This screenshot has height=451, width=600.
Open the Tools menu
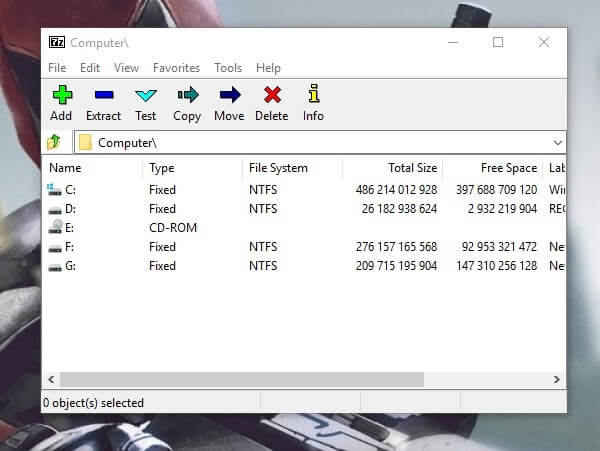pyautogui.click(x=228, y=68)
